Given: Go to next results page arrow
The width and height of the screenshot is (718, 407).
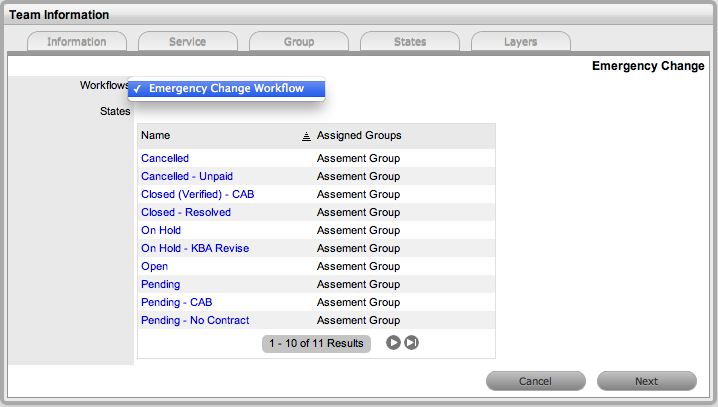Looking at the screenshot, I should click(393, 343).
